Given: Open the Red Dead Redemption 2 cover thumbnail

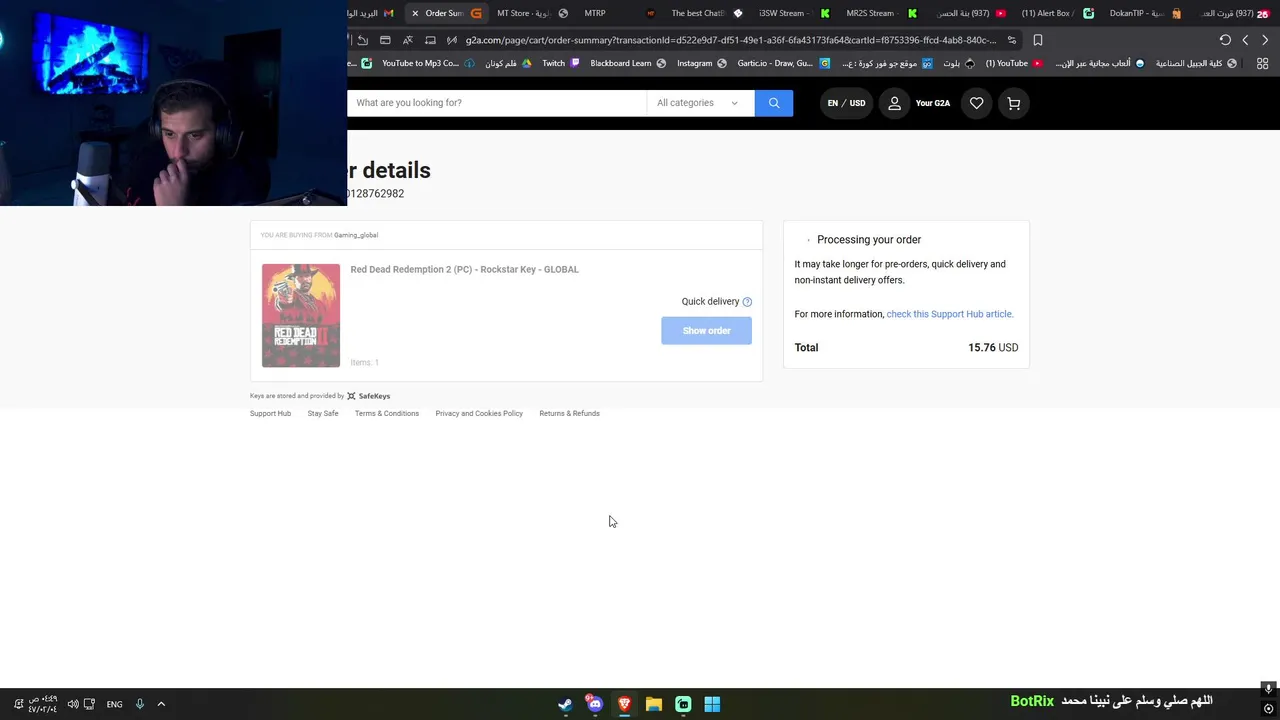Looking at the screenshot, I should pos(301,315).
